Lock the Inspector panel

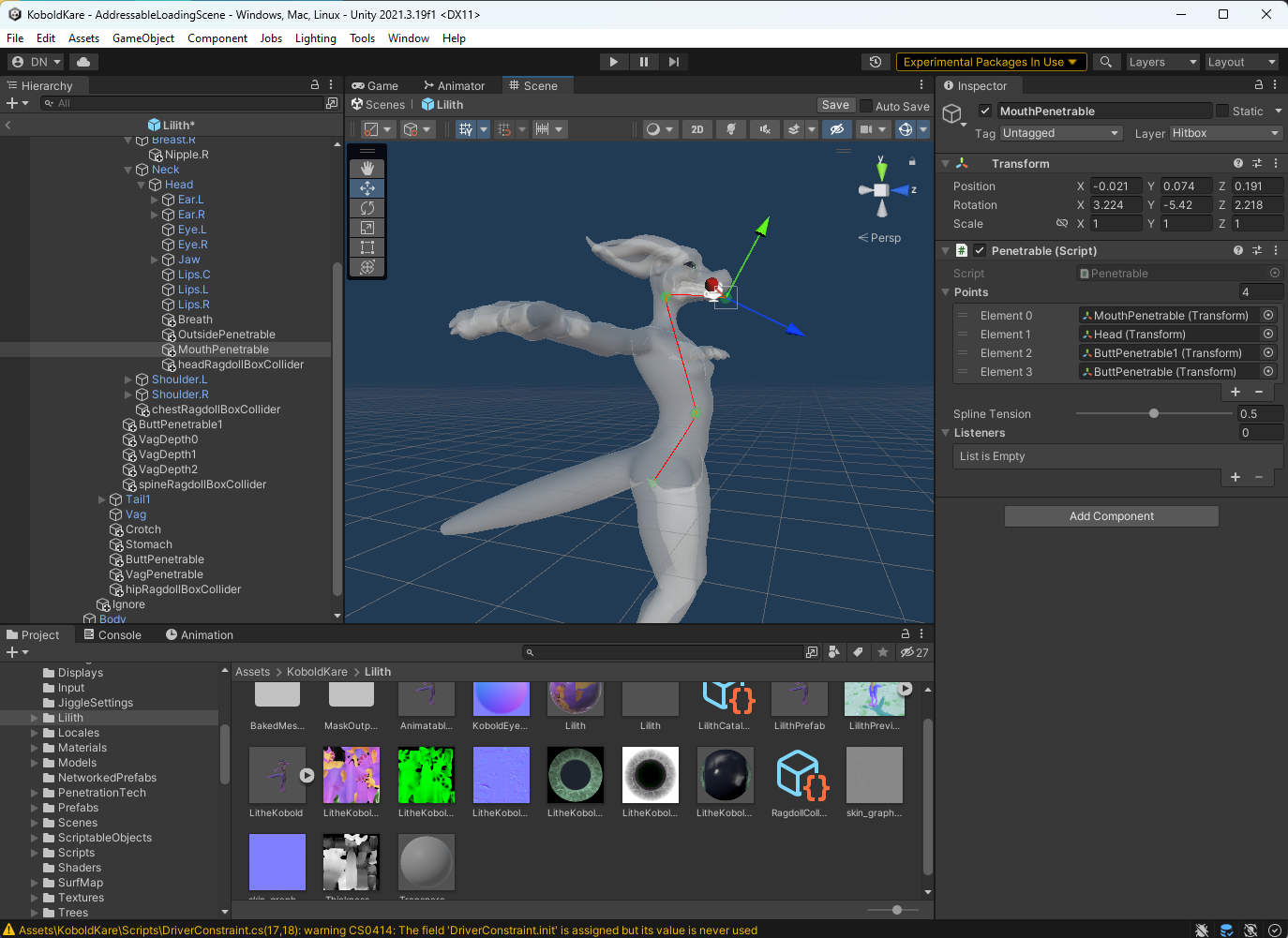[1259, 85]
